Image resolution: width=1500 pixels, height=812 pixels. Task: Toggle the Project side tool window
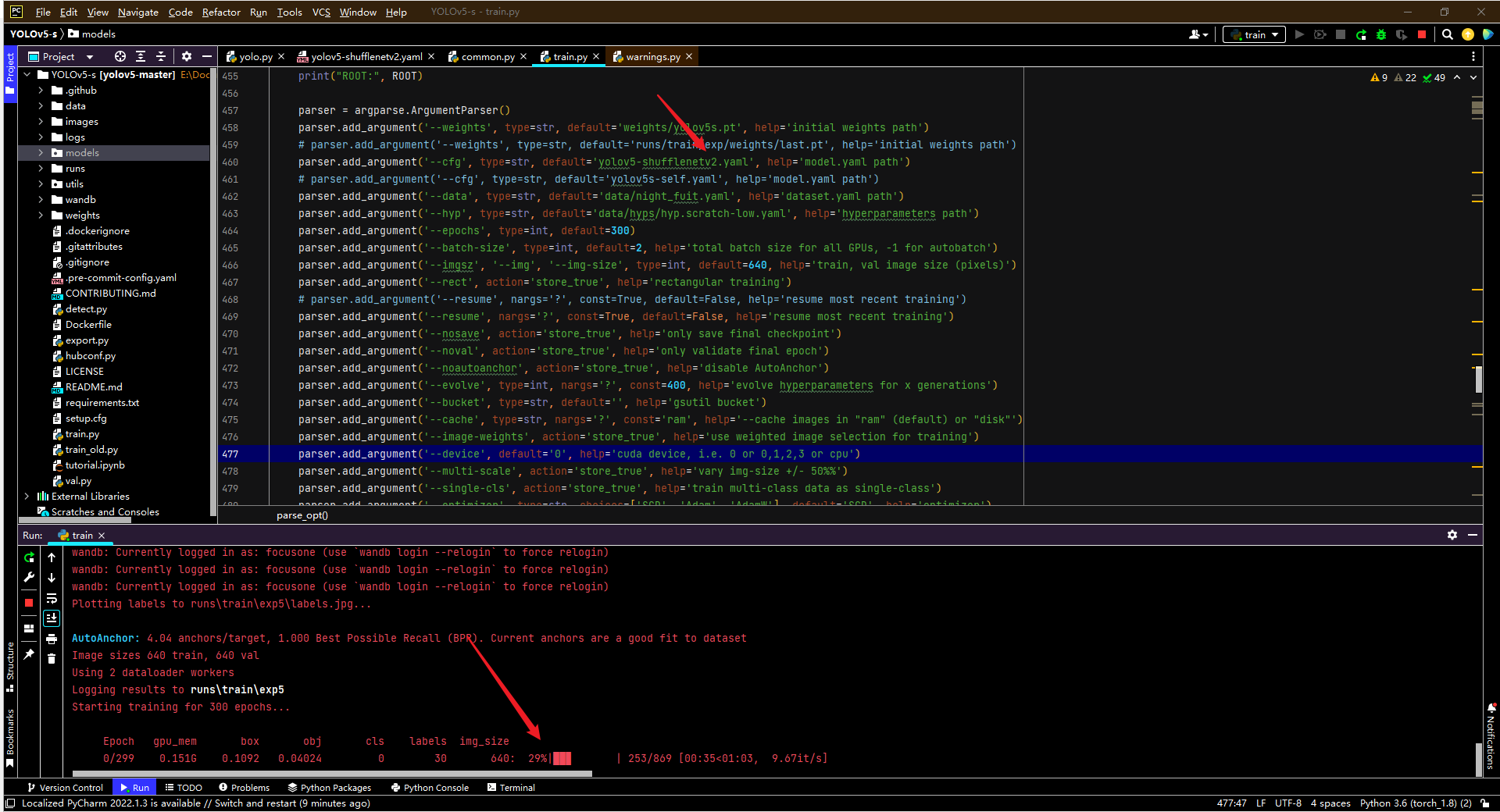click(x=10, y=73)
